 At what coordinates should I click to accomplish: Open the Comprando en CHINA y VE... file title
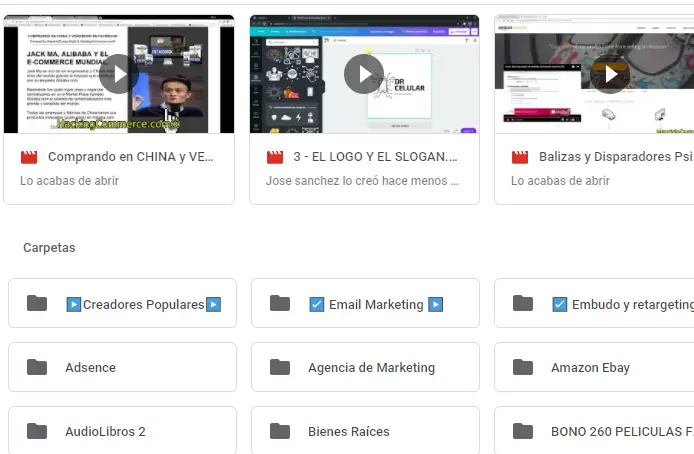point(131,157)
